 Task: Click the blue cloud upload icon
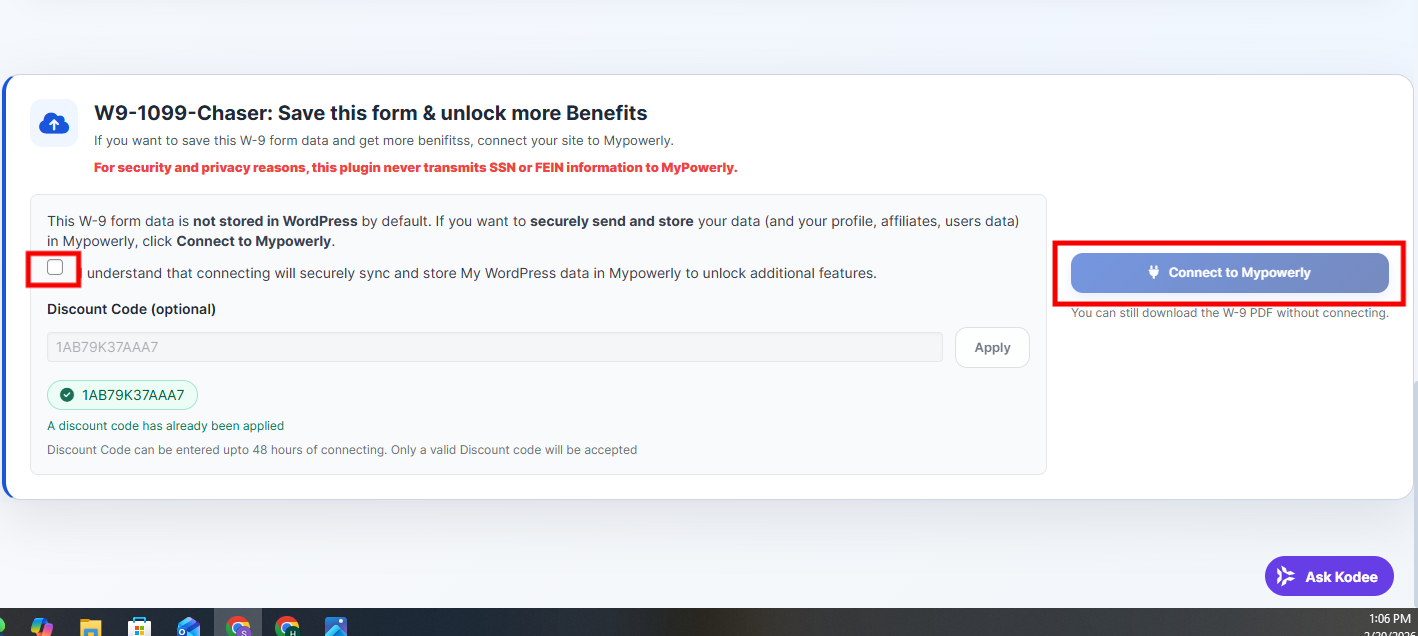pos(54,123)
